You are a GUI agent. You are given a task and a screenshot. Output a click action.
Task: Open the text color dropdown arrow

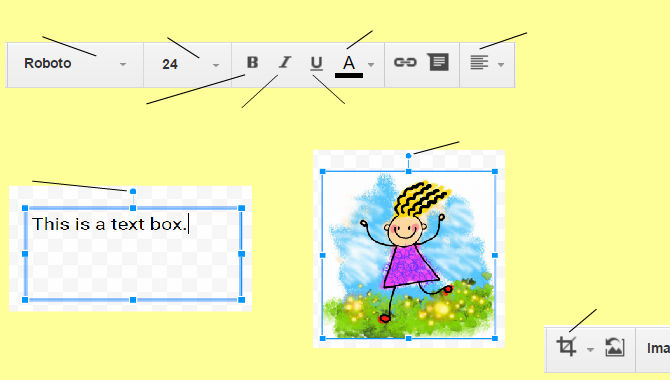371,65
